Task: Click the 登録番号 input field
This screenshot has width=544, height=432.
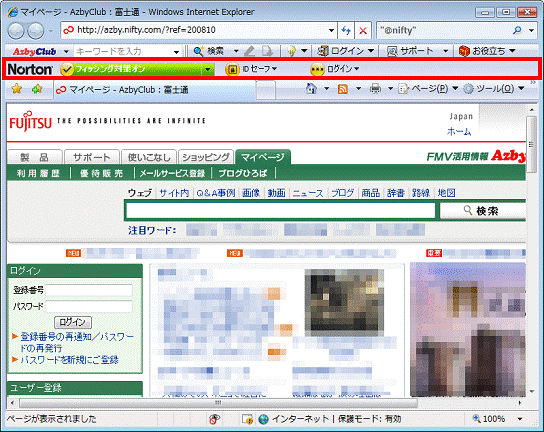Action: point(89,290)
